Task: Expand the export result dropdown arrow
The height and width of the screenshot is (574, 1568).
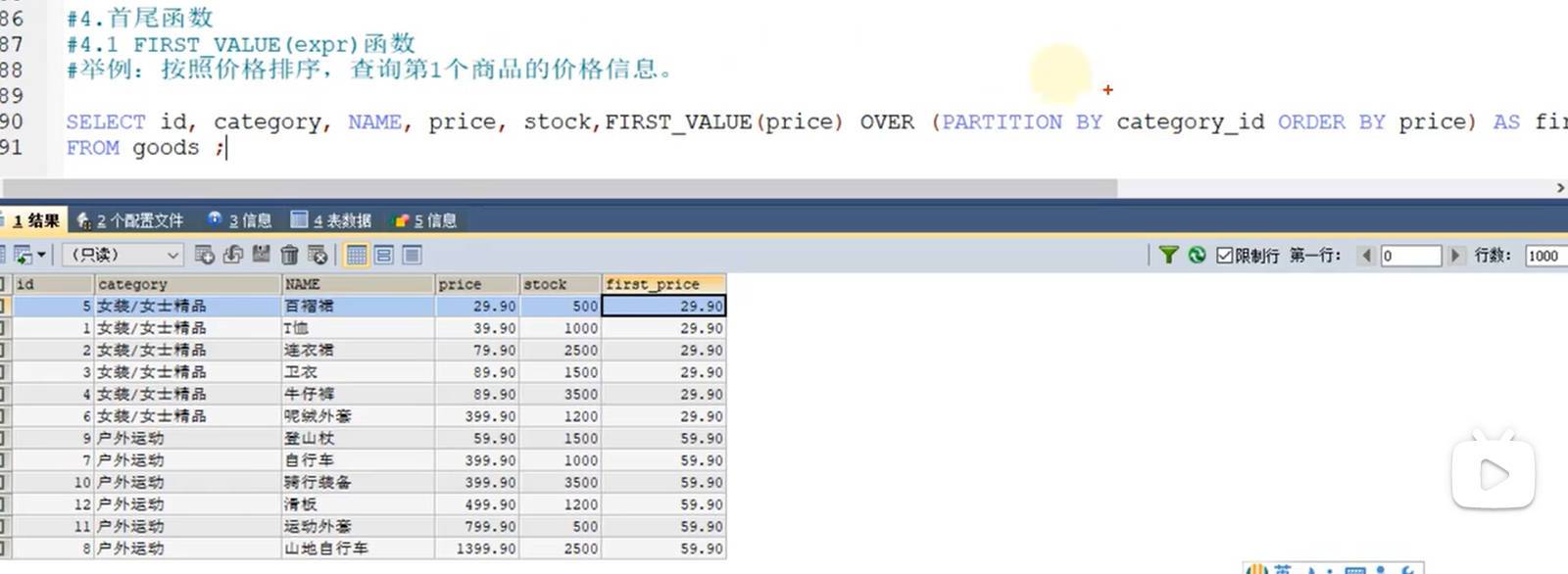Action: 41,255
